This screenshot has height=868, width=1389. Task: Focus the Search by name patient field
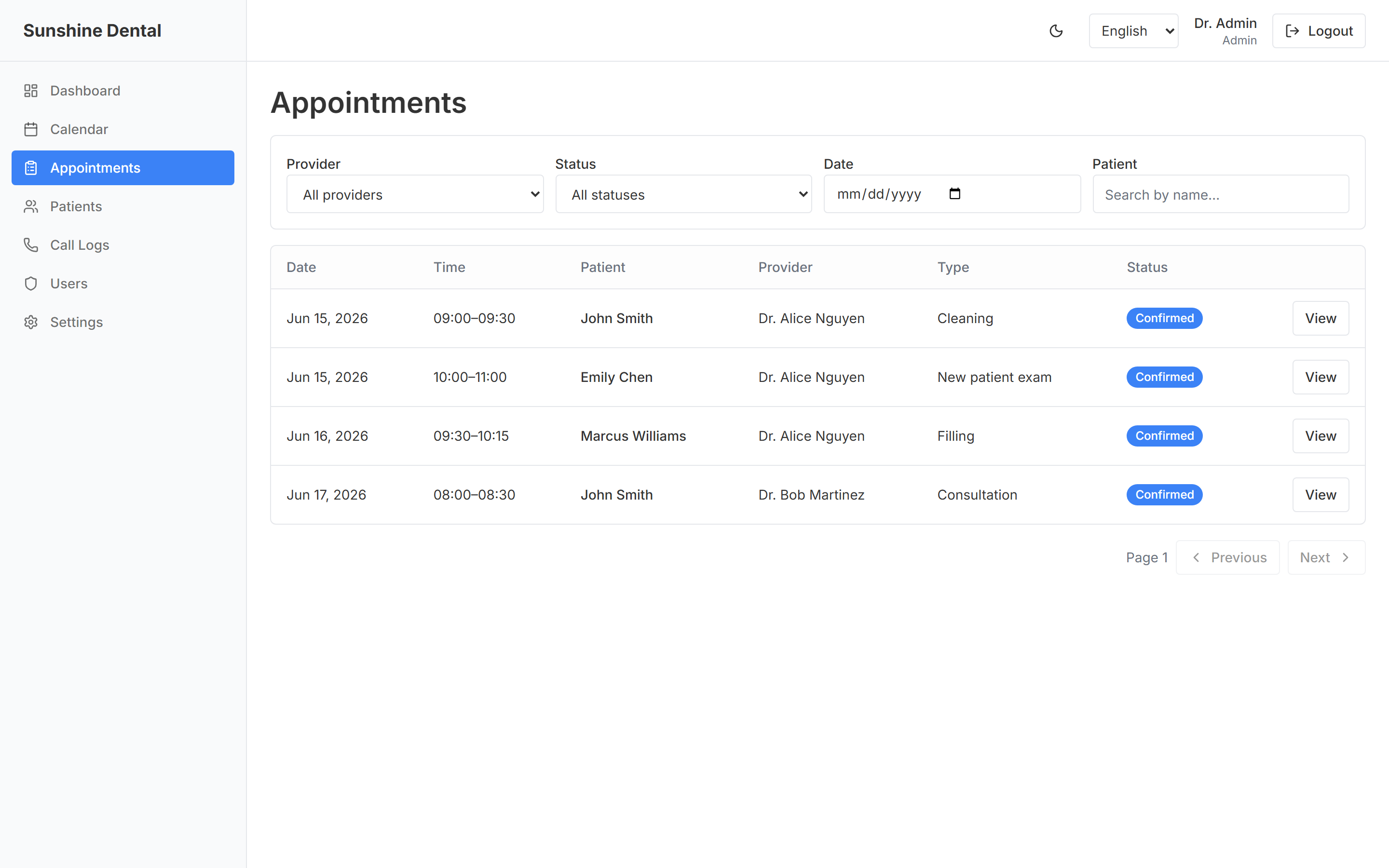1221,194
